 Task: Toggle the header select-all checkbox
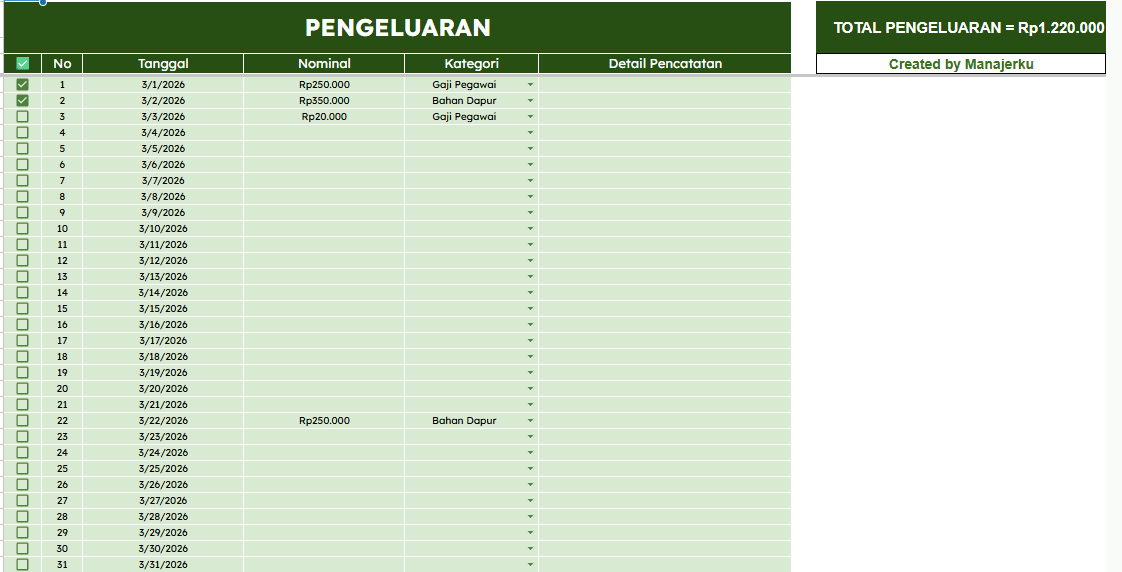click(22, 63)
